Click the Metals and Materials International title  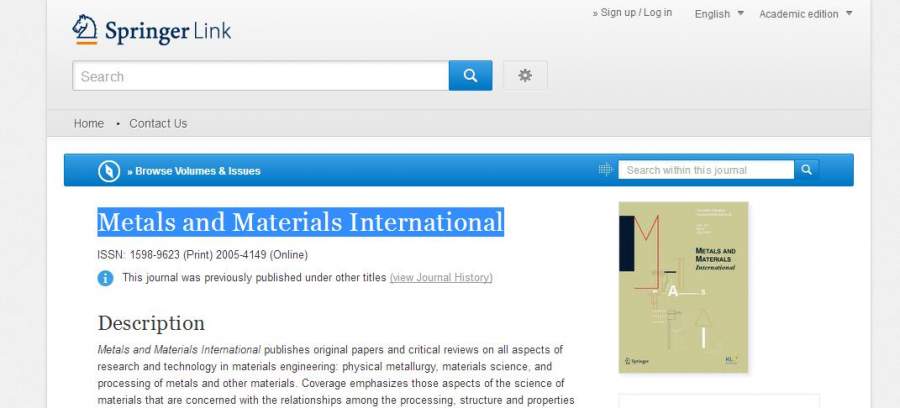(x=301, y=222)
